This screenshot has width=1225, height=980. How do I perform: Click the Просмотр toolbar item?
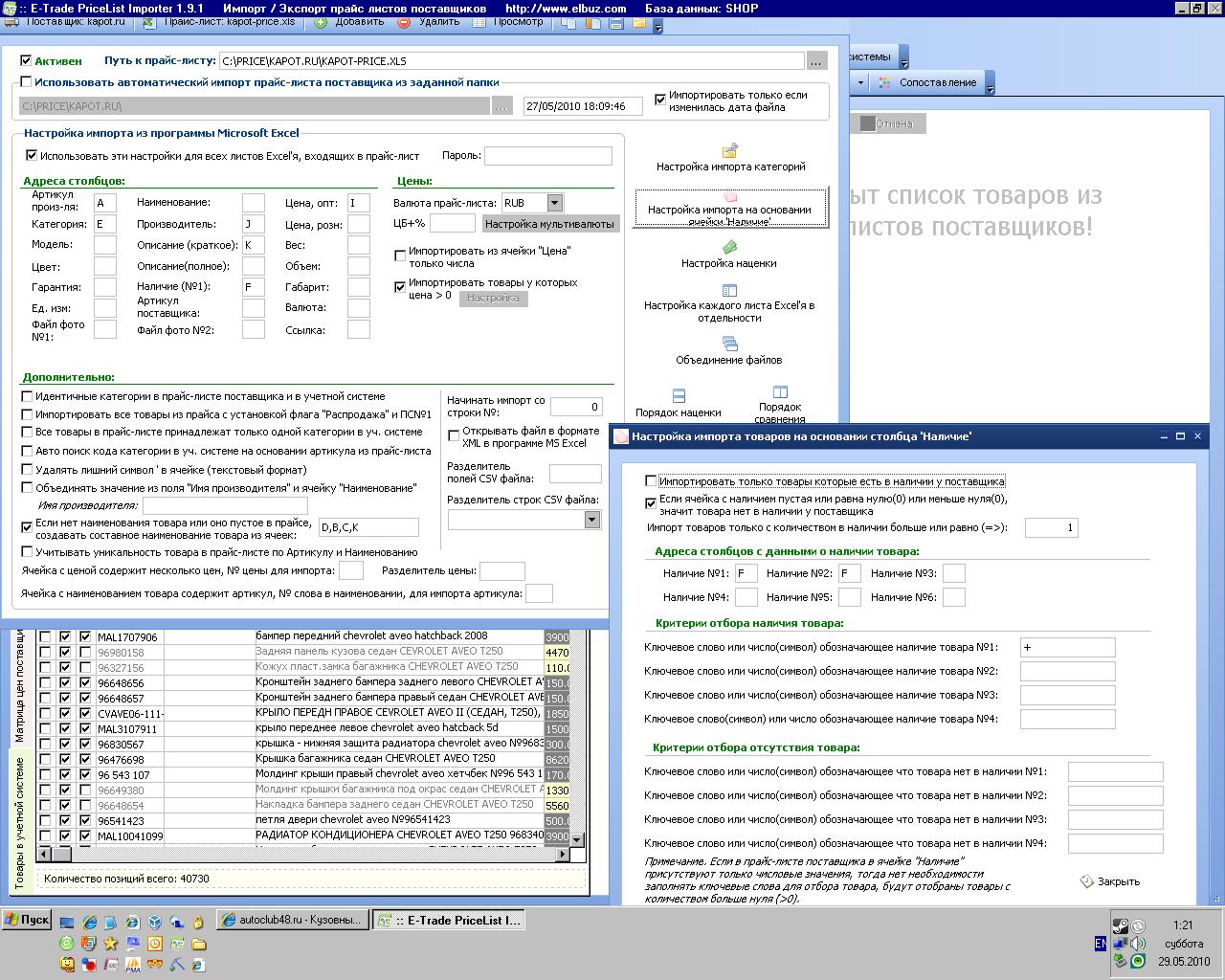(517, 21)
